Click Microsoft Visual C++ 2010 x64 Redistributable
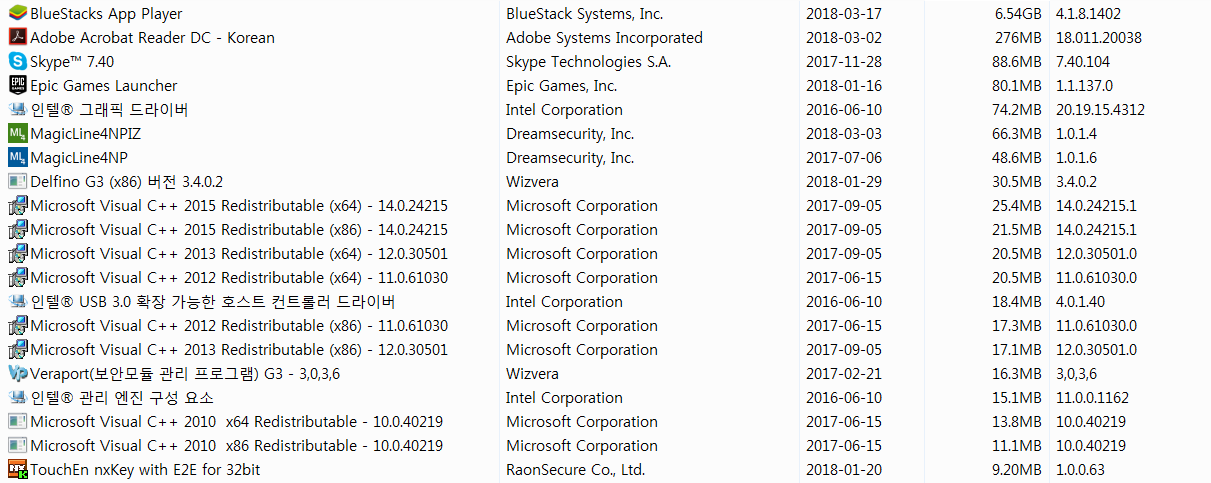 coord(237,422)
